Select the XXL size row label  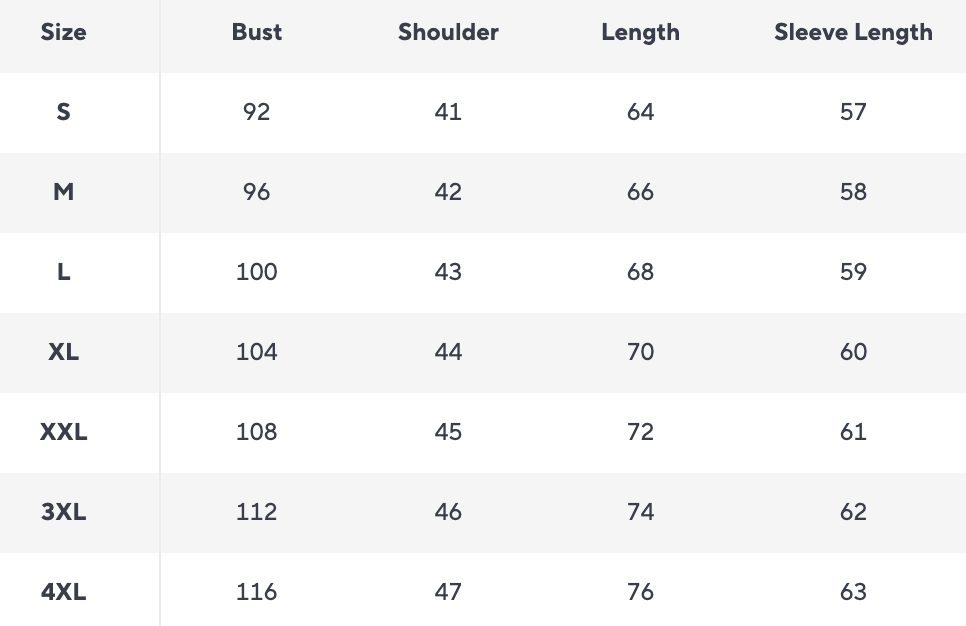point(63,432)
